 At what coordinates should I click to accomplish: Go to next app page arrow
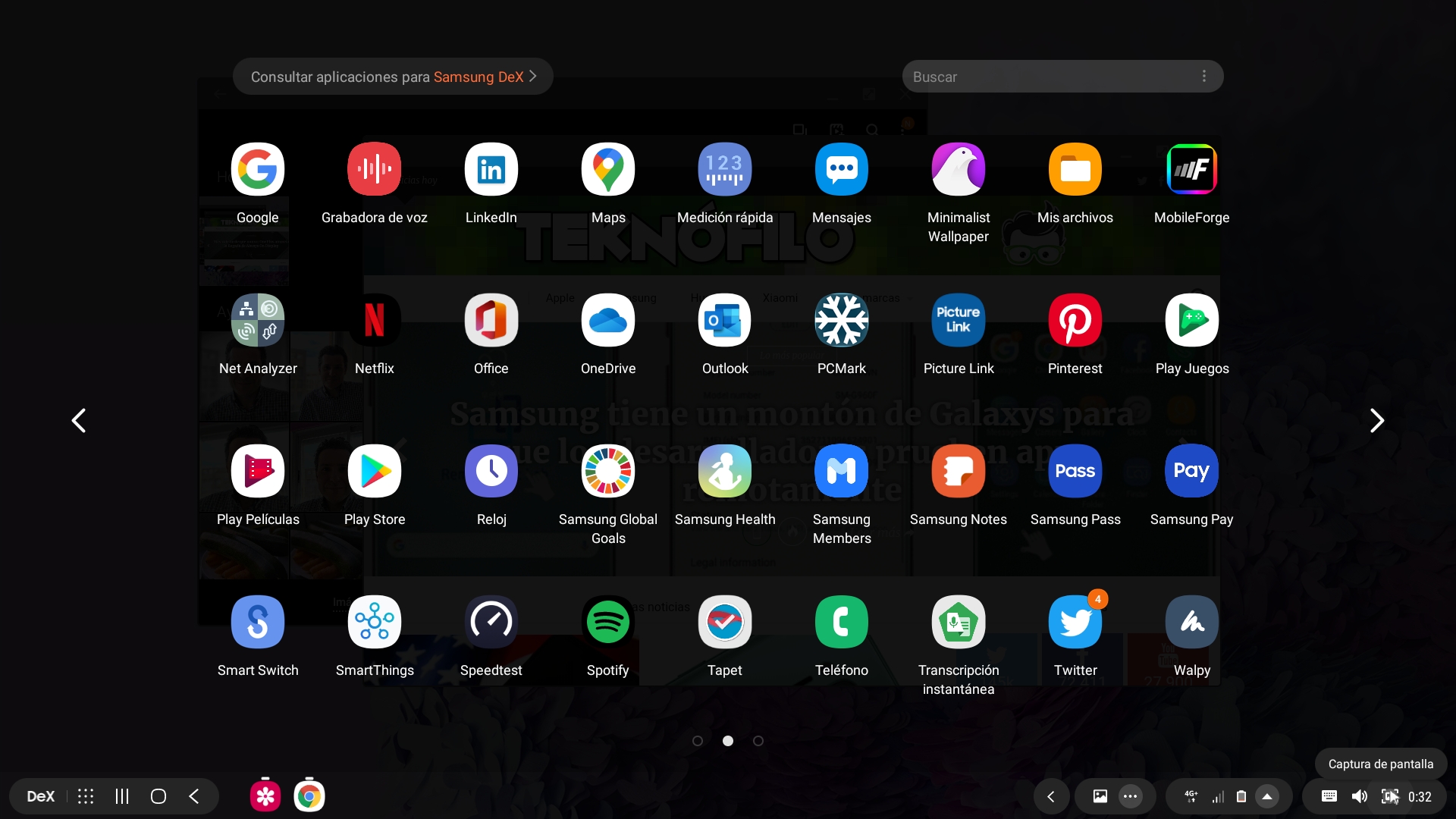pos(1377,420)
